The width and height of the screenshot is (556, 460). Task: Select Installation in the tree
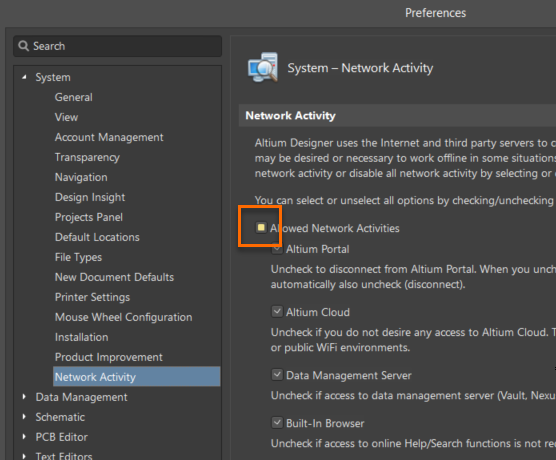[82, 337]
